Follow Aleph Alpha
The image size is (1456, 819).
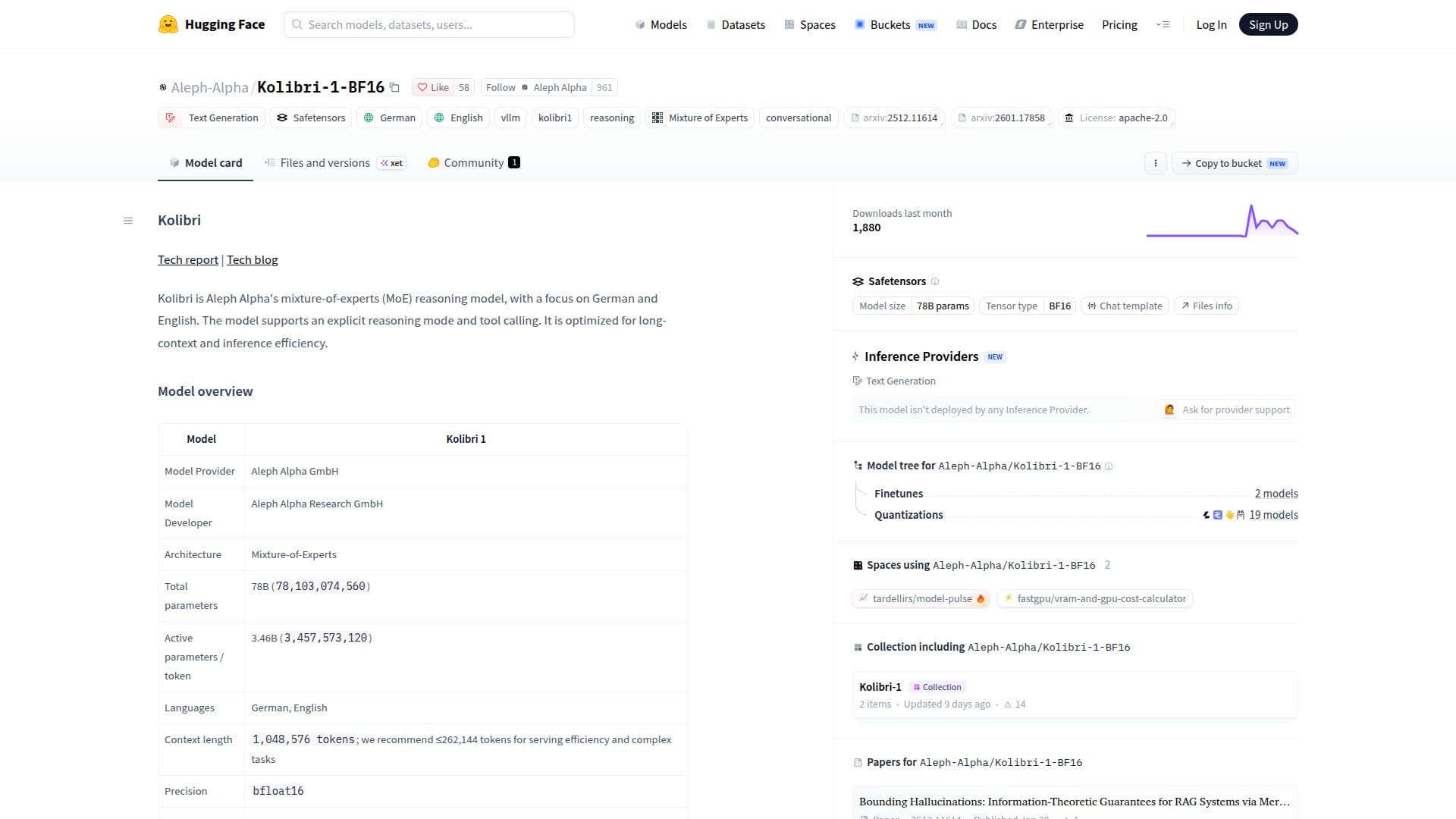coord(535,87)
